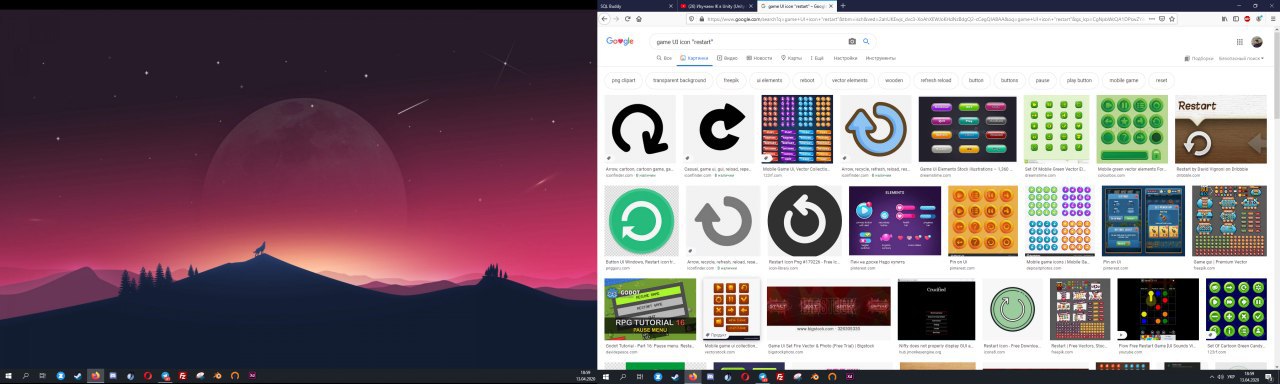Close the Google search tab
1280x384 pixels.
pyautogui.click(x=831, y=5)
